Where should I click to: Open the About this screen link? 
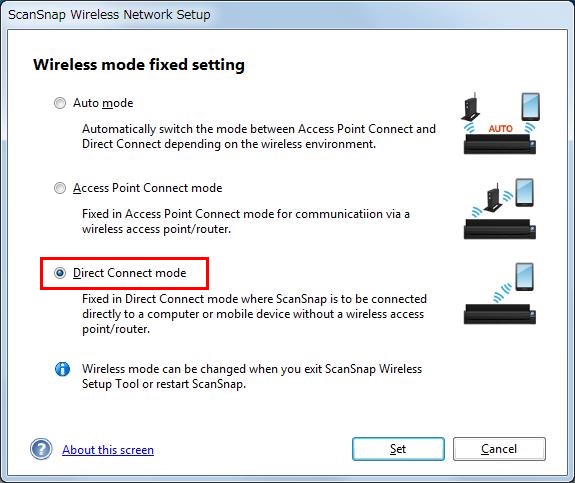[x=108, y=450]
